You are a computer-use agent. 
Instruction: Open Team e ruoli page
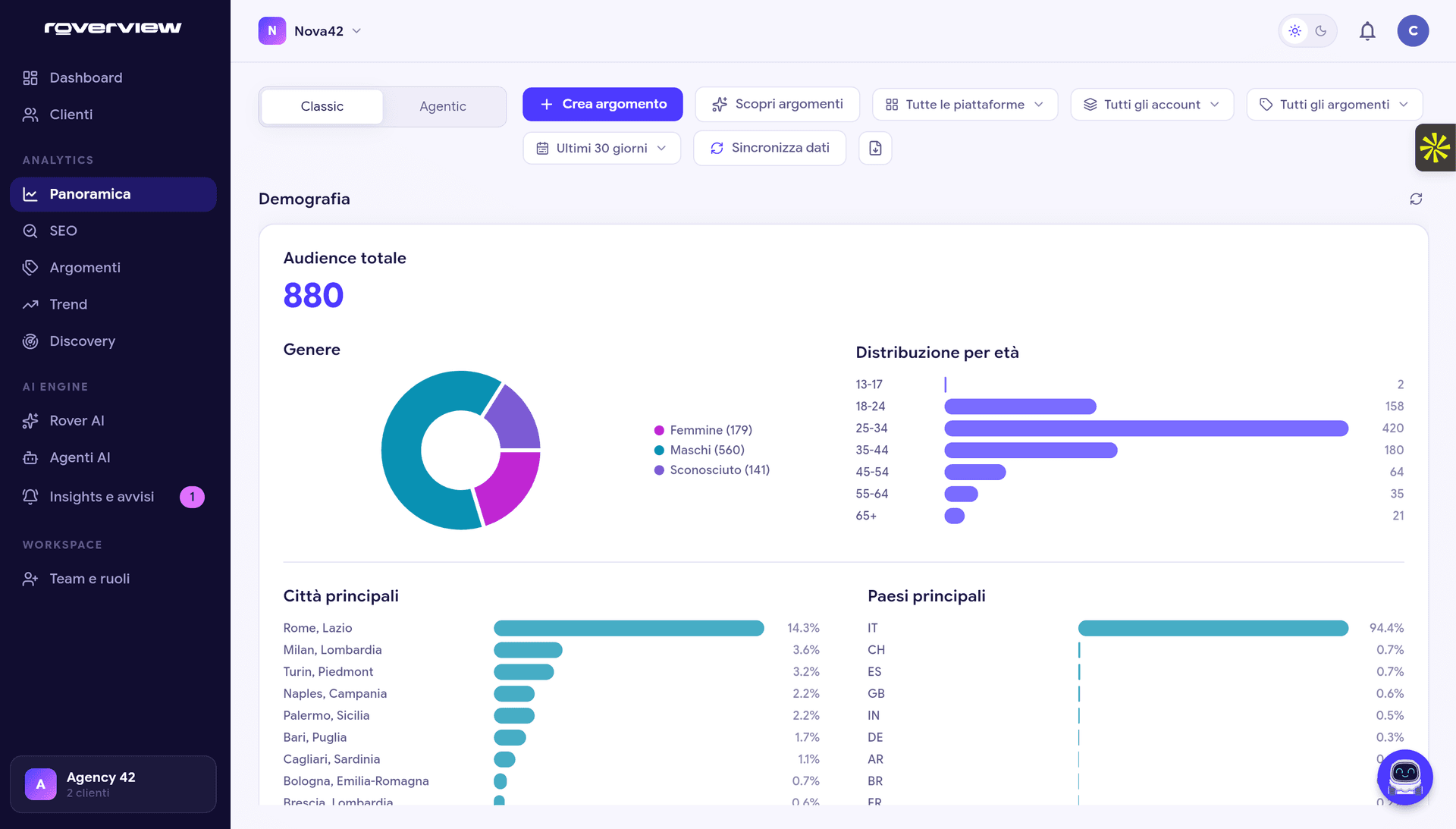pos(113,579)
